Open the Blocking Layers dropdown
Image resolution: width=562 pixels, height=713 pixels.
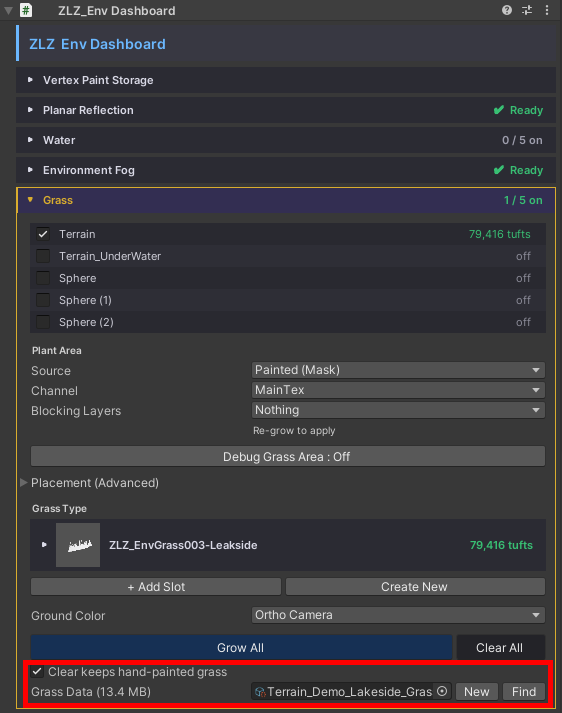click(x=398, y=410)
